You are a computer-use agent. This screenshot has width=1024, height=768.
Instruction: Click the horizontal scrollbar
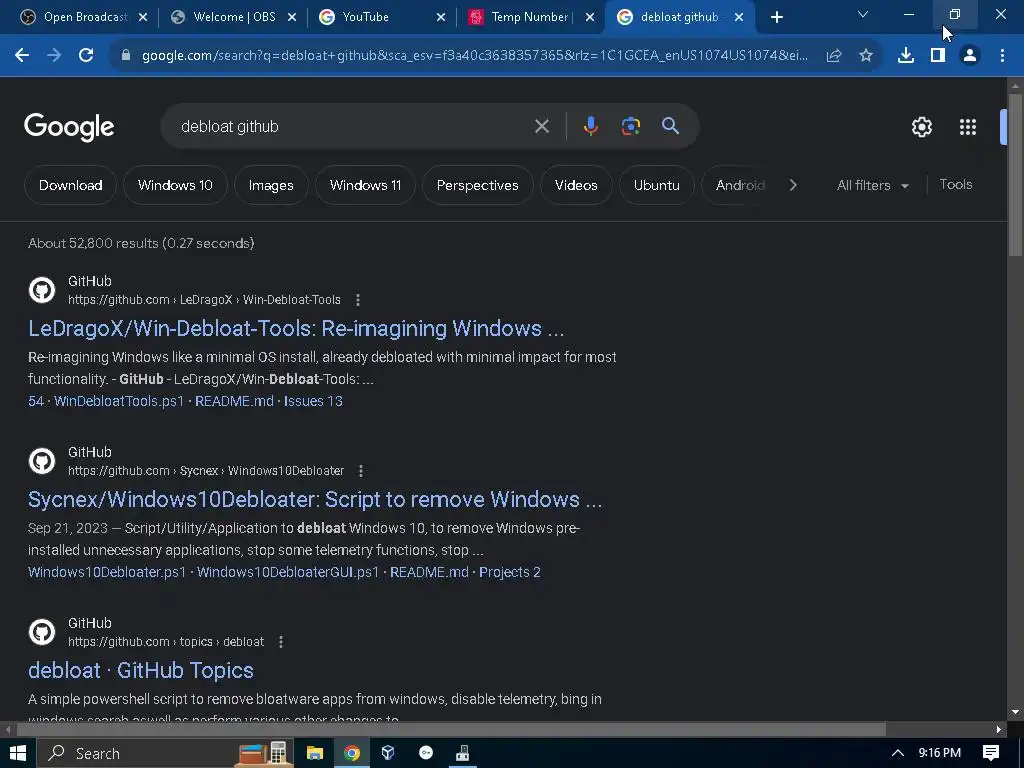pos(451,729)
